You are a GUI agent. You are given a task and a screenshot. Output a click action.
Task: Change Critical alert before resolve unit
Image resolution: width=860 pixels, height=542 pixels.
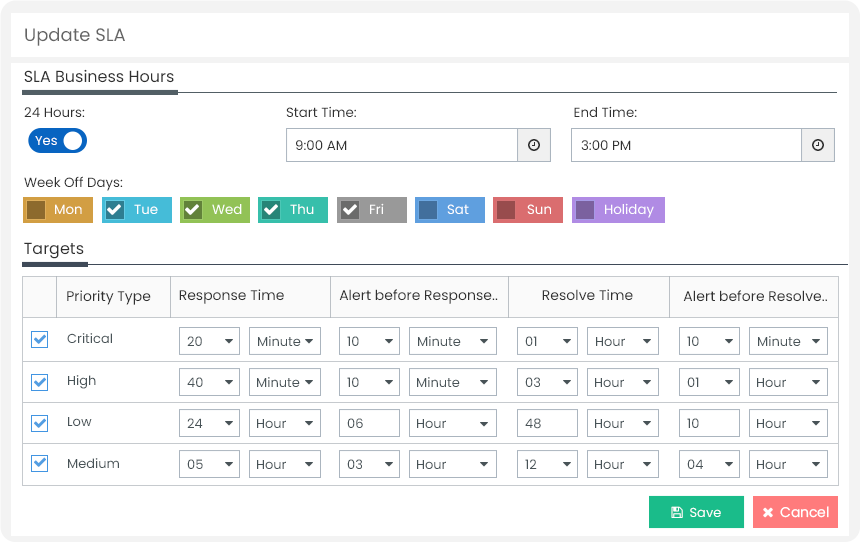(x=788, y=341)
